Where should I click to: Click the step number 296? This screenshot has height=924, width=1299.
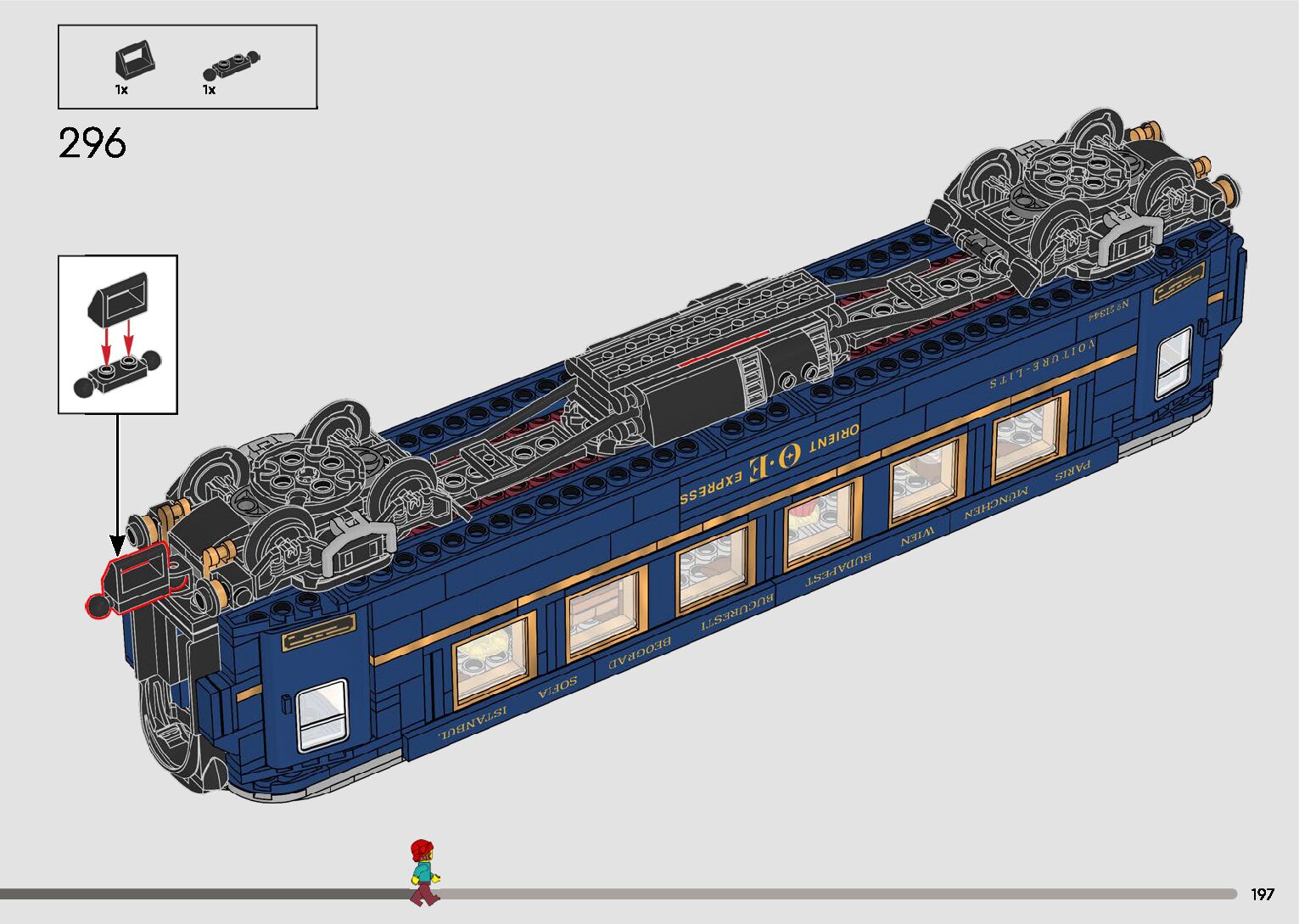click(92, 143)
